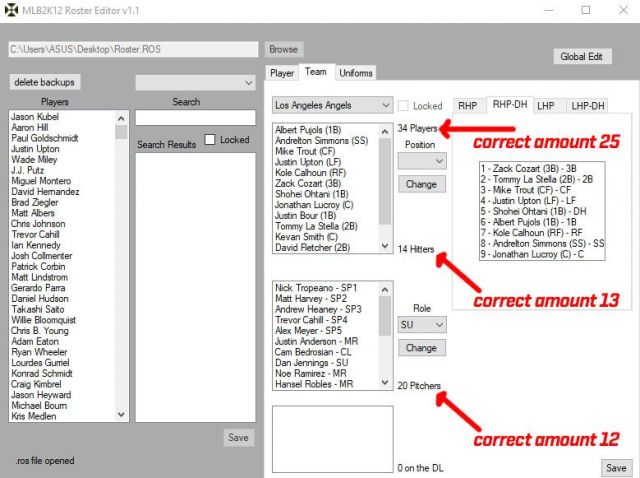Click the Browse button
Viewport: 640px width, 478px height.
284,49
